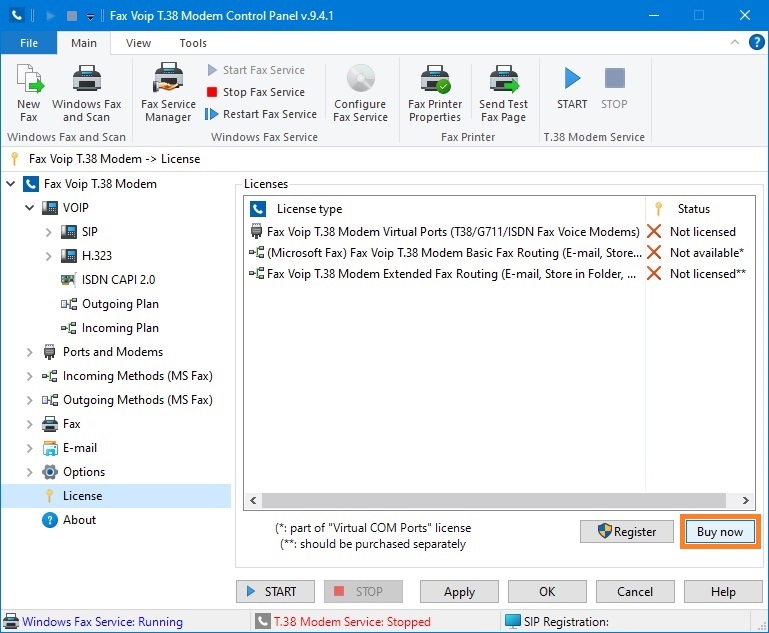
Task: Open Fax Printer Properties
Action: (435, 93)
